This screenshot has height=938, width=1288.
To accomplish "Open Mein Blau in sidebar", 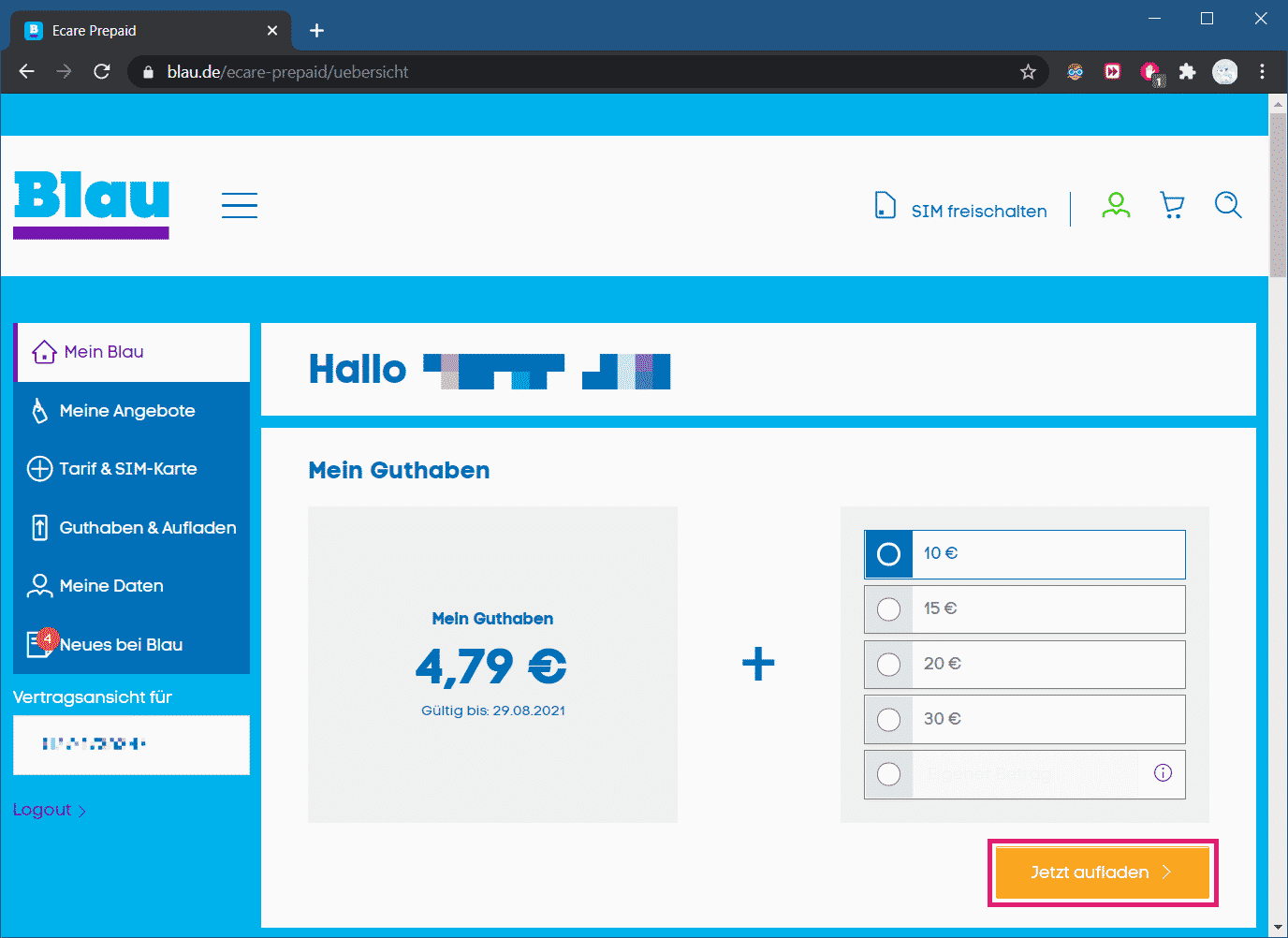I will (x=132, y=352).
